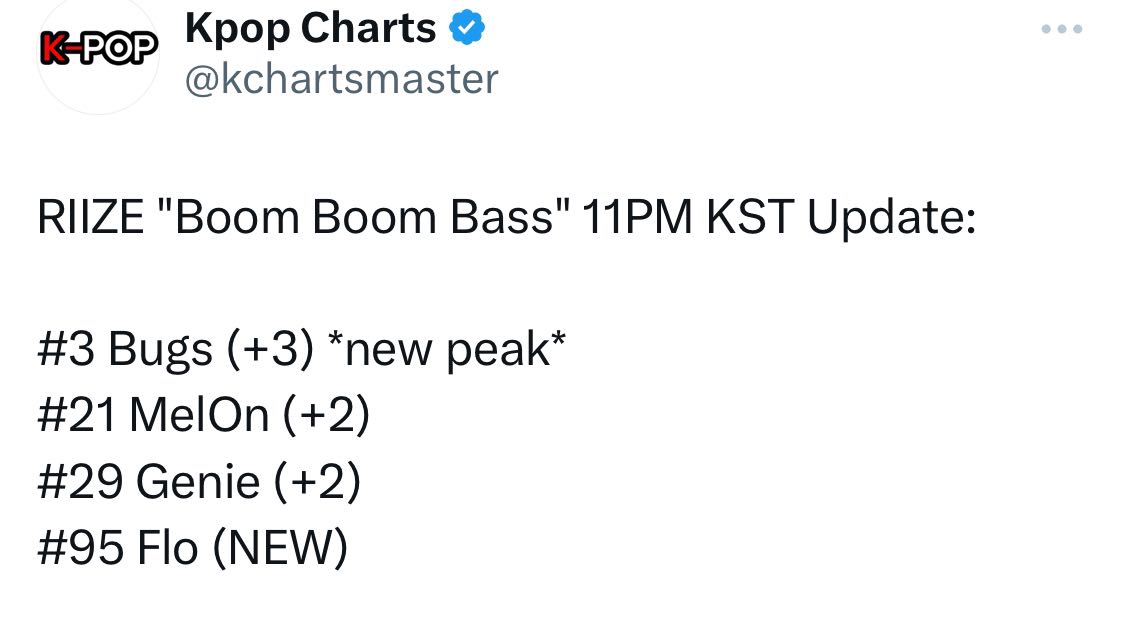Open the K-POP profile avatar
Viewport: 1125px width, 630px height.
tap(99, 50)
